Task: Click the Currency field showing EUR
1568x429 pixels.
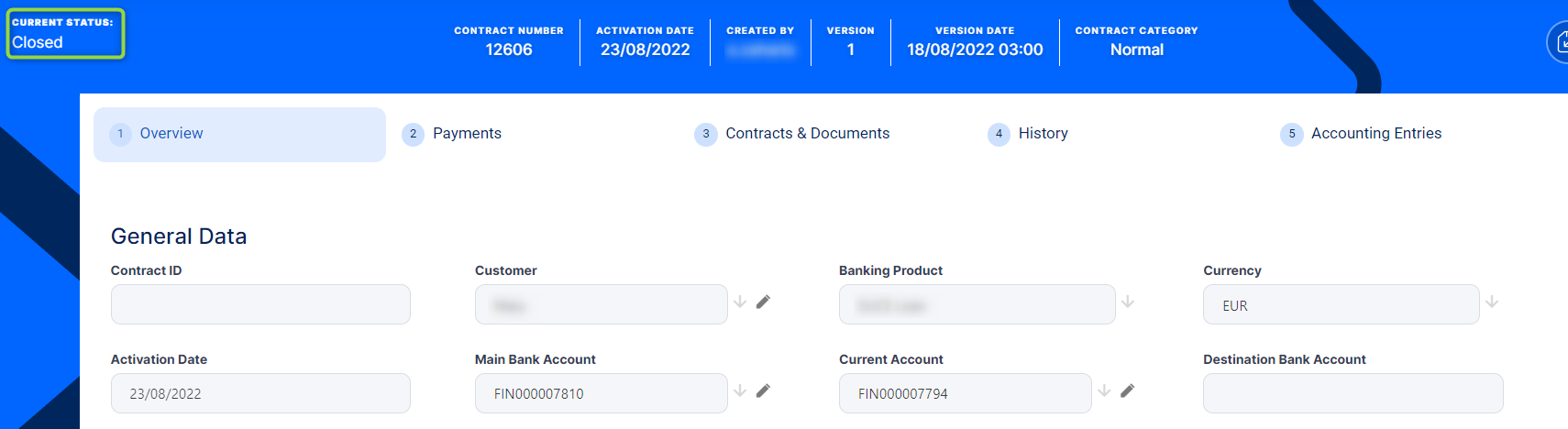Action: (x=1341, y=304)
